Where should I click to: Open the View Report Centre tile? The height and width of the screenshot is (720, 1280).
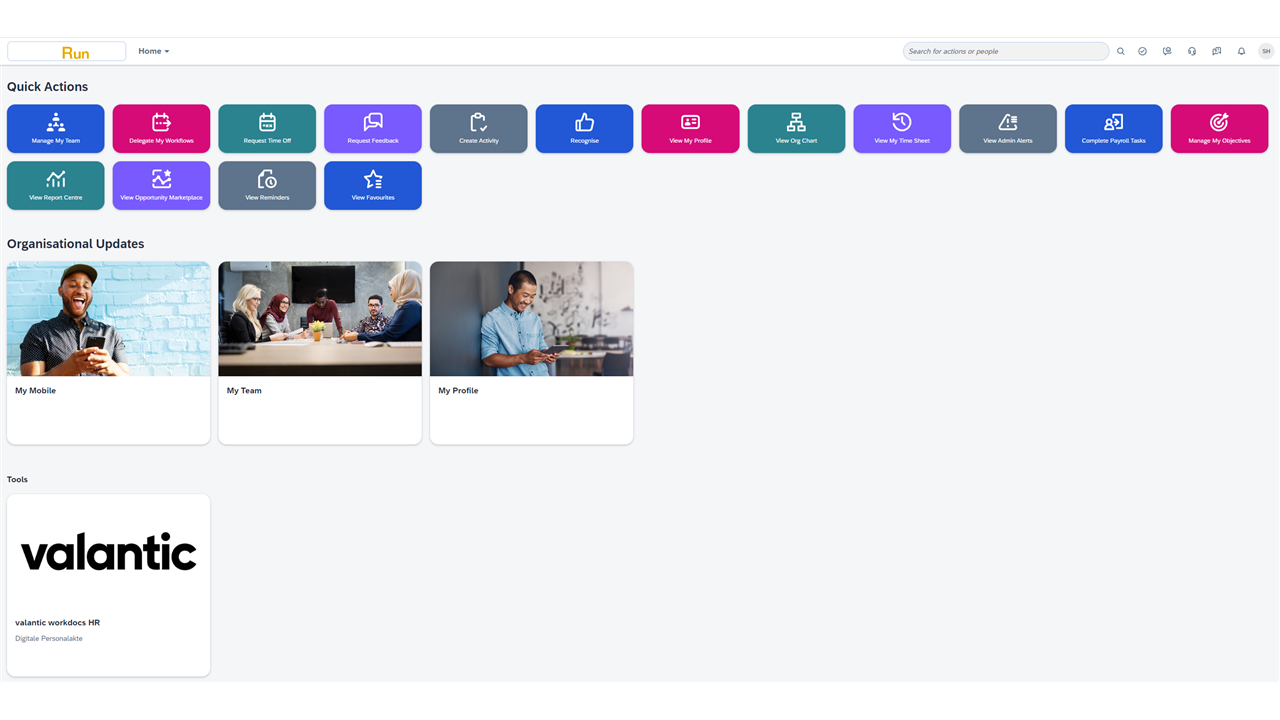pos(55,185)
